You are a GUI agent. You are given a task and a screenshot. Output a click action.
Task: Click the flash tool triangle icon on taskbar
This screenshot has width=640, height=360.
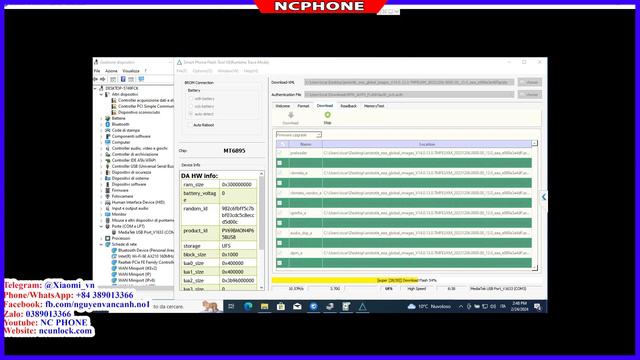click(362, 307)
